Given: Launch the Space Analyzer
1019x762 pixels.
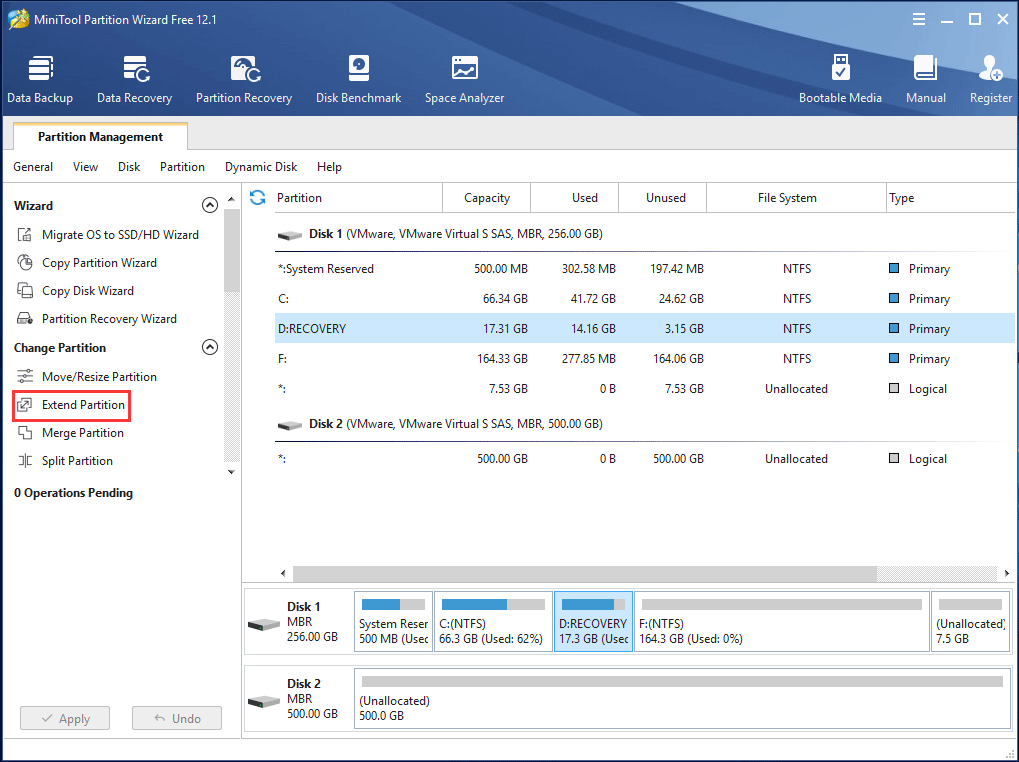Looking at the screenshot, I should point(465,79).
